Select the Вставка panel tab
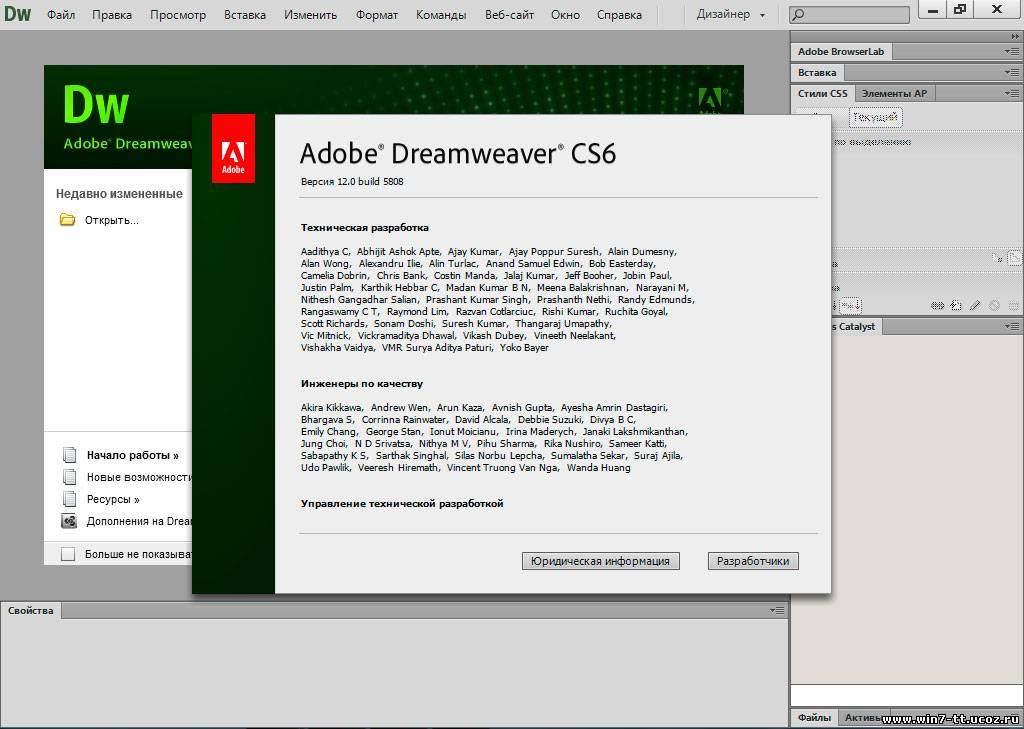 pos(817,73)
